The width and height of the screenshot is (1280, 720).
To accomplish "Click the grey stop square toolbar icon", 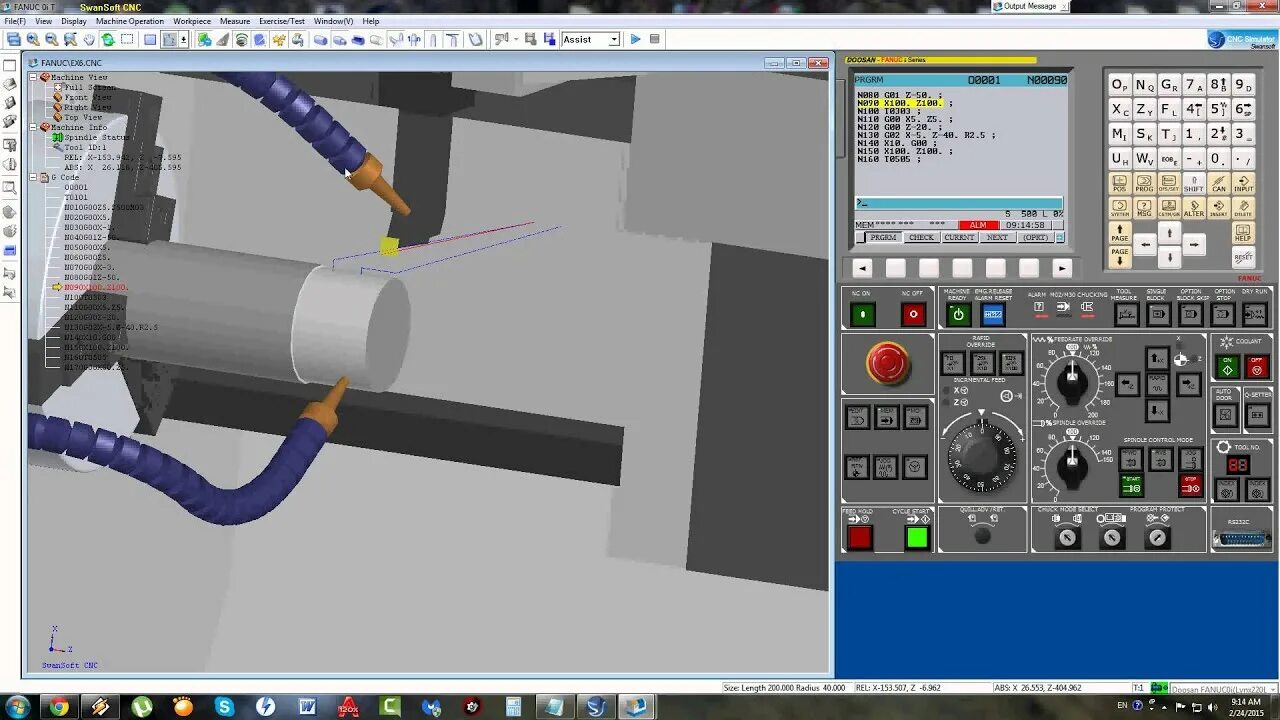I will pos(655,39).
